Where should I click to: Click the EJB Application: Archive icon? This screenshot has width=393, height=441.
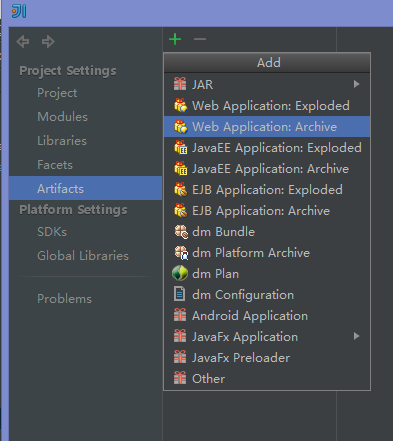181,210
